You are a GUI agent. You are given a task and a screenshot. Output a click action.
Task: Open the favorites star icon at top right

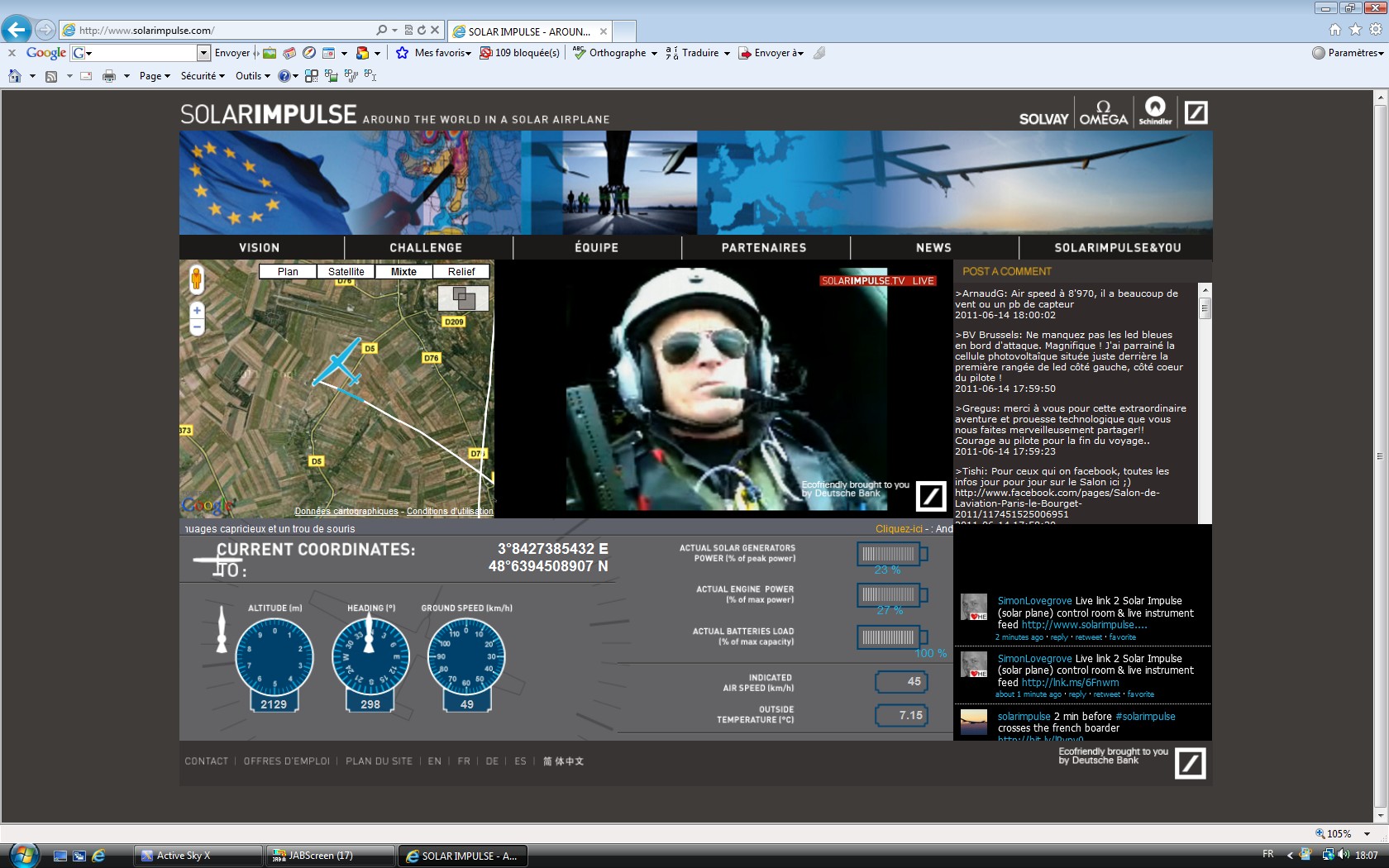click(x=1355, y=30)
